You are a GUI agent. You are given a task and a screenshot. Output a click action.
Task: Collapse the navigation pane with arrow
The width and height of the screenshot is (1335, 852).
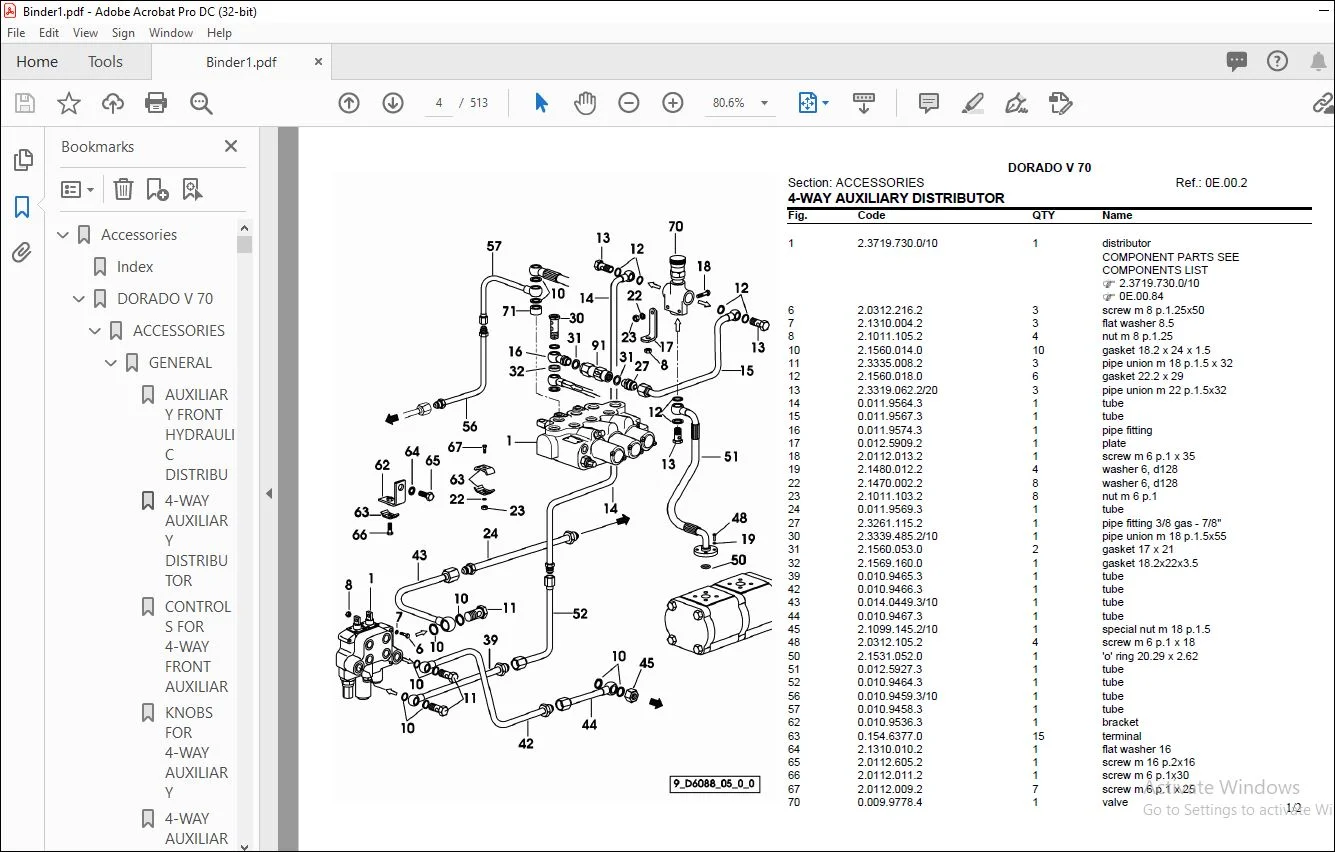pyautogui.click(x=268, y=493)
